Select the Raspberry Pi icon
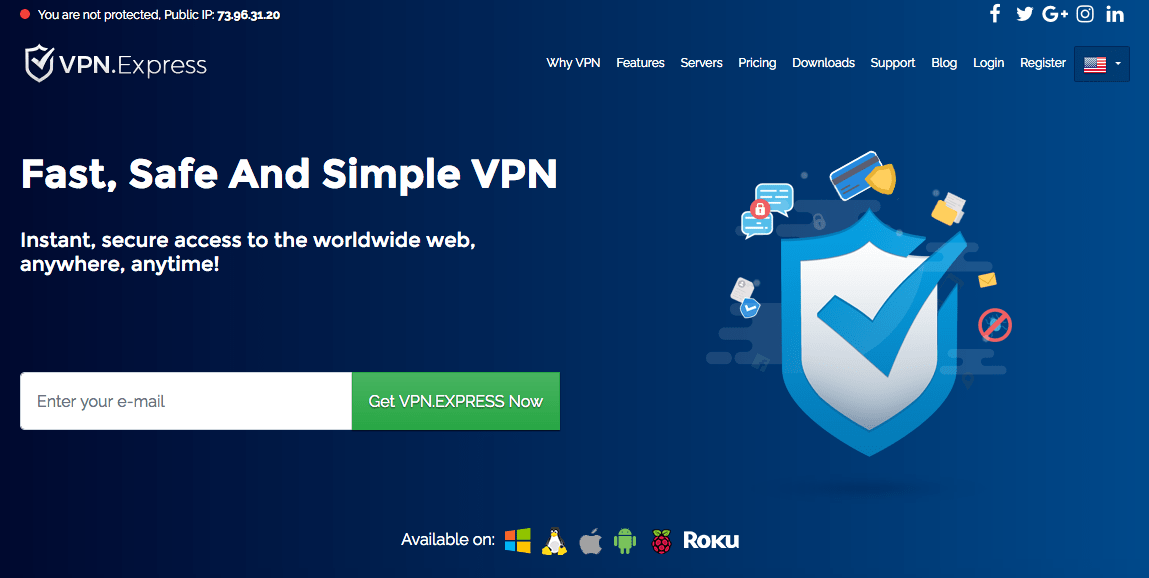 pos(662,541)
